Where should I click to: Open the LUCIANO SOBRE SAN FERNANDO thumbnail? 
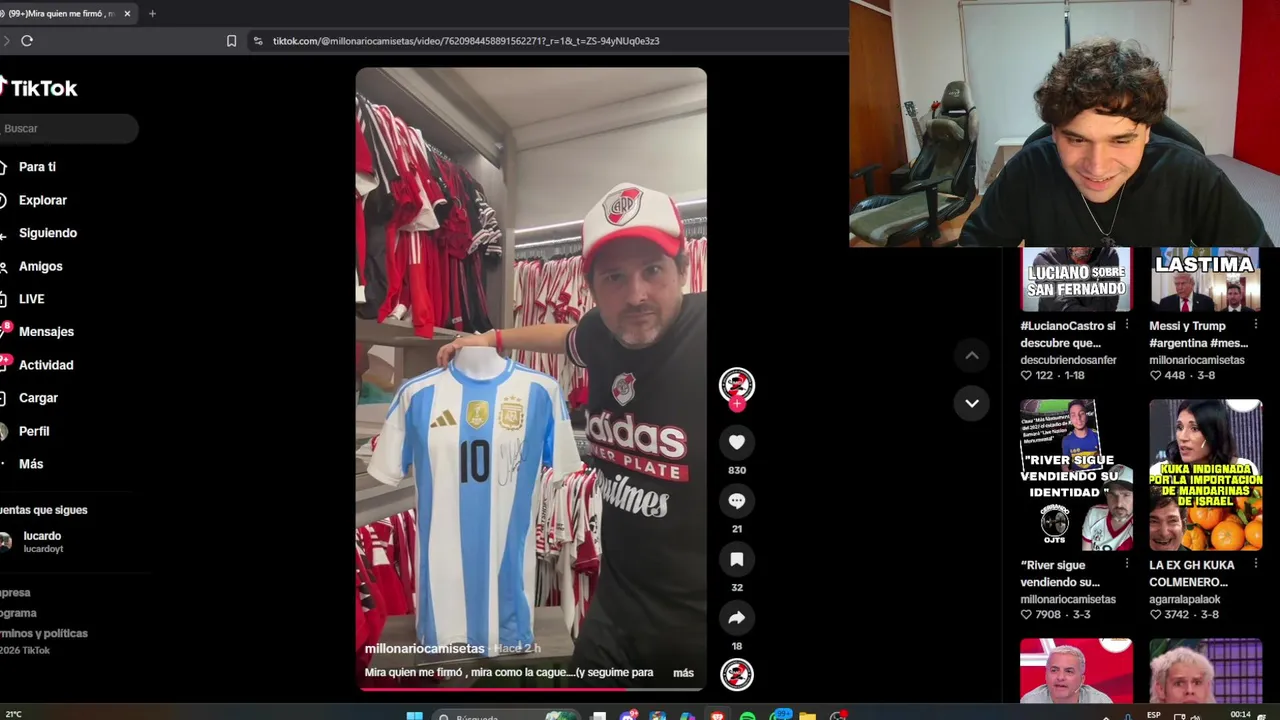(x=1076, y=279)
